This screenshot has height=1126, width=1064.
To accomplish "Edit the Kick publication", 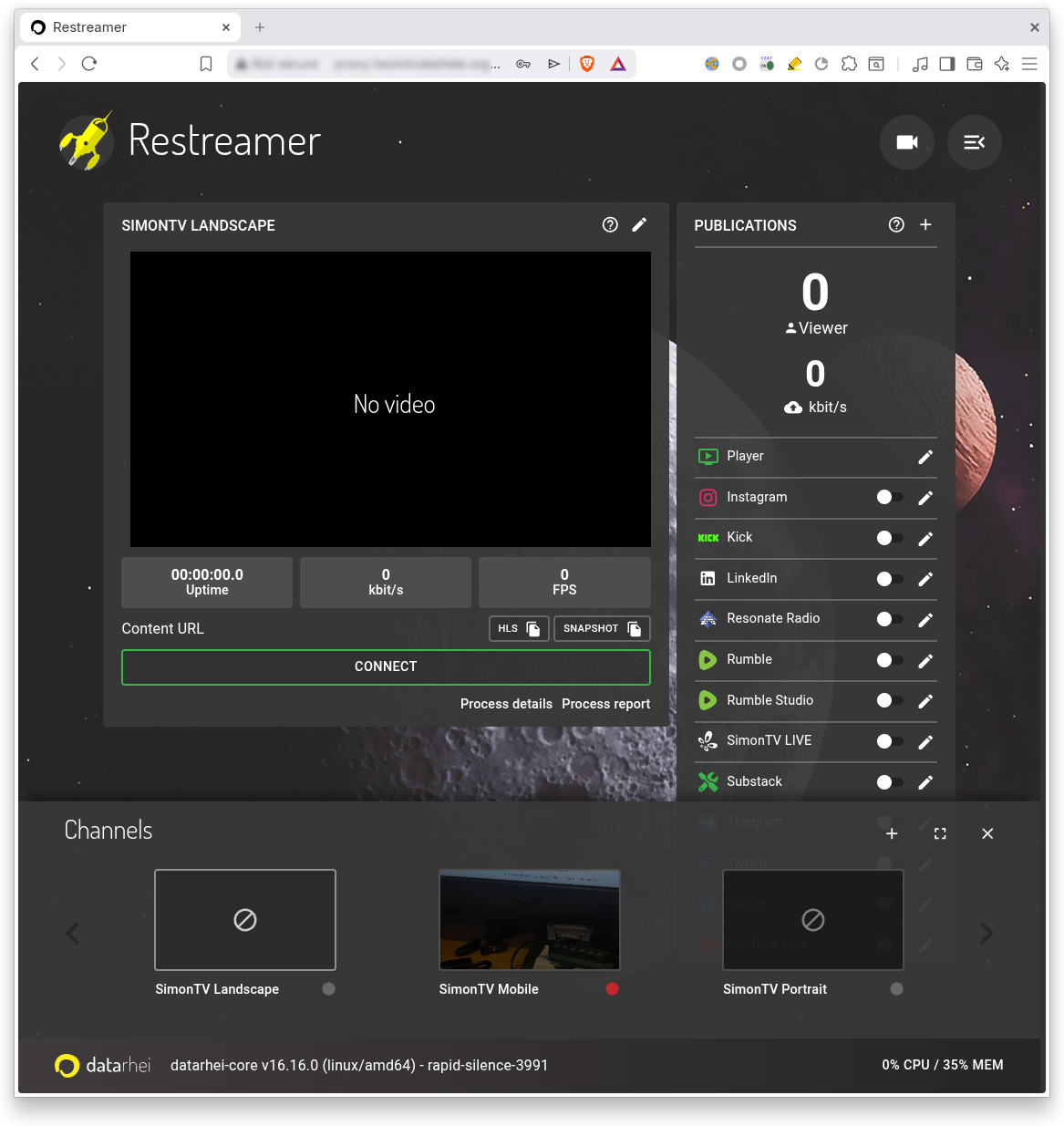I will point(925,538).
